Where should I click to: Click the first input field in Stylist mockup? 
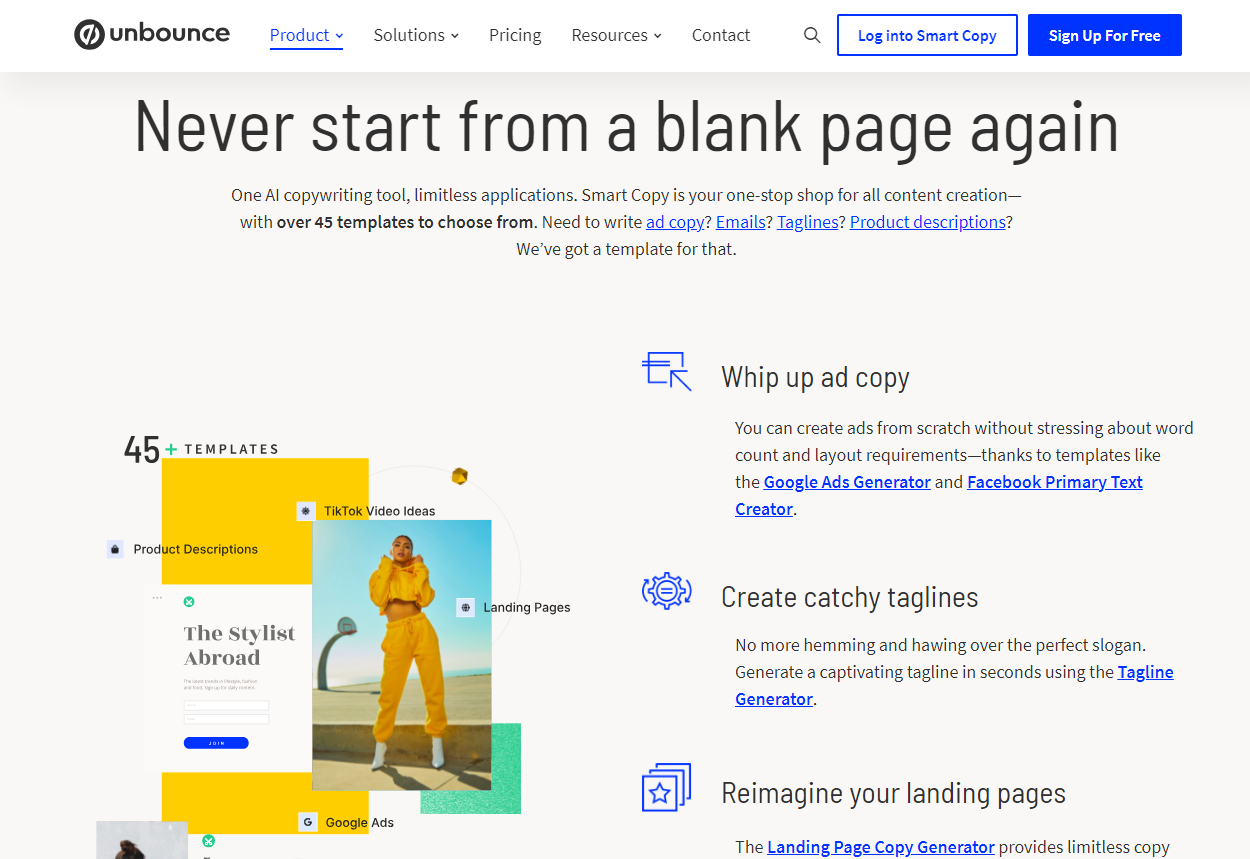click(x=226, y=706)
